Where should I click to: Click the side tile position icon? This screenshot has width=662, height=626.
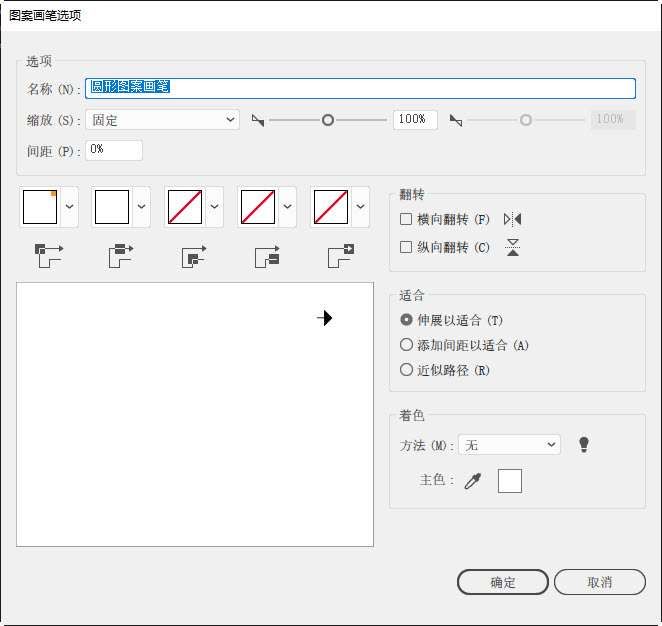(121, 255)
